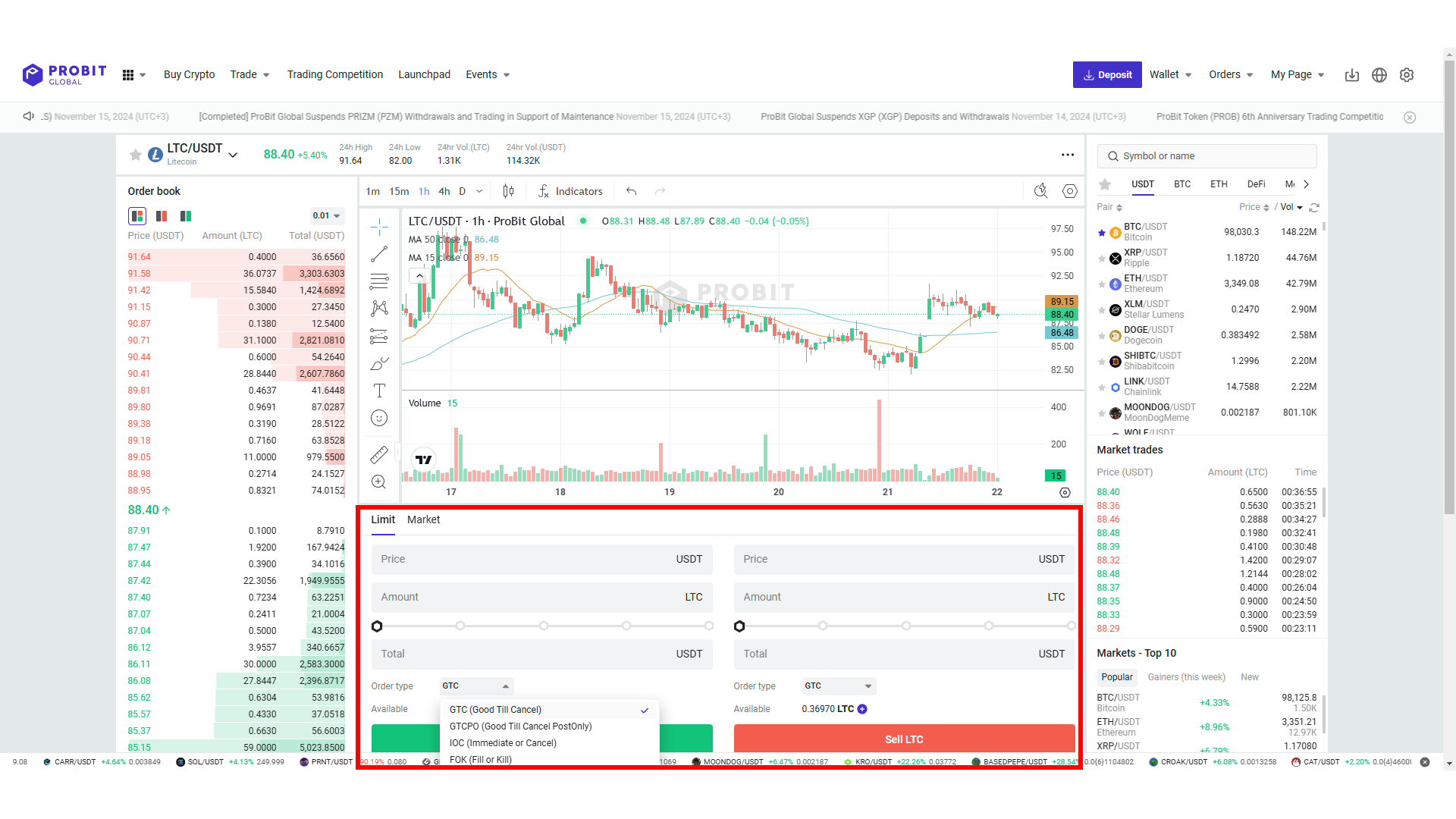Set buy amount slider to 50 percent

(543, 626)
